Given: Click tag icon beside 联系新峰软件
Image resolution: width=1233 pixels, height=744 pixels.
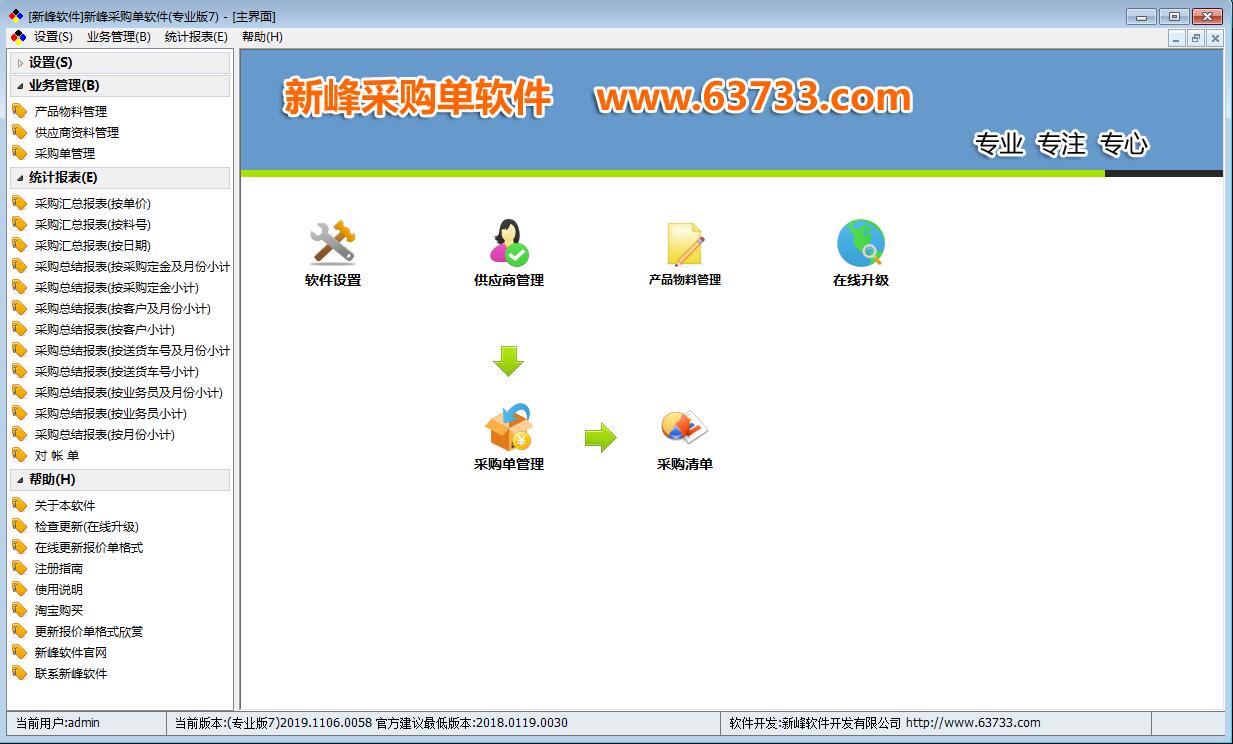Looking at the screenshot, I should click(19, 673).
